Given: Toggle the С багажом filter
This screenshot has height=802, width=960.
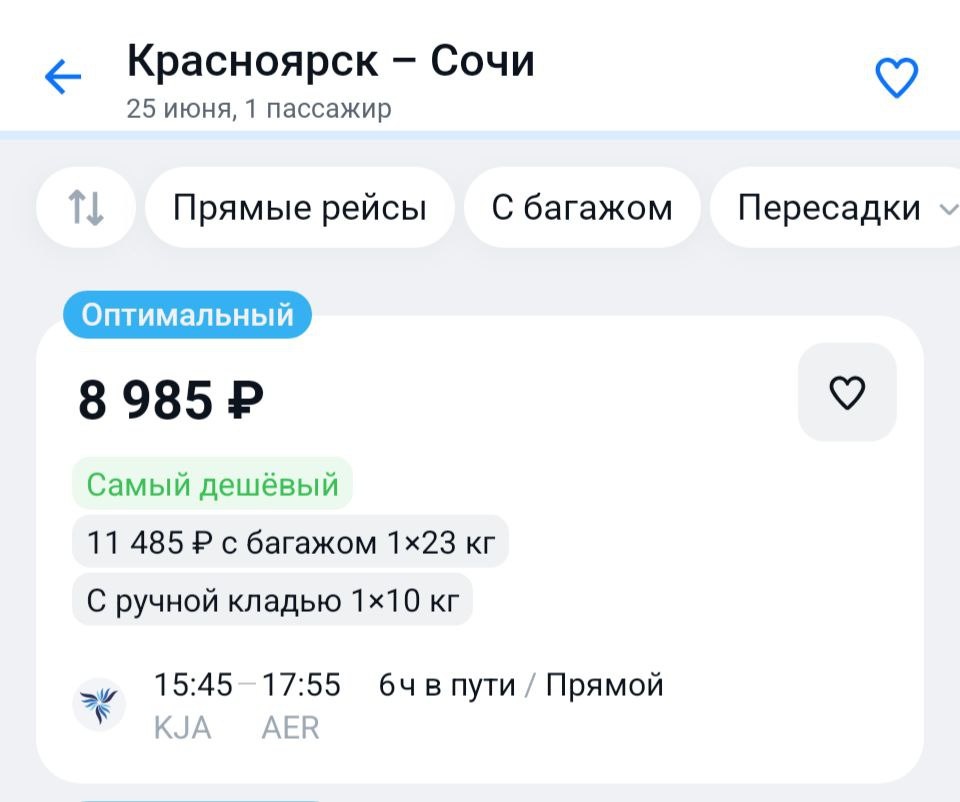Looking at the screenshot, I should pyautogui.click(x=582, y=208).
